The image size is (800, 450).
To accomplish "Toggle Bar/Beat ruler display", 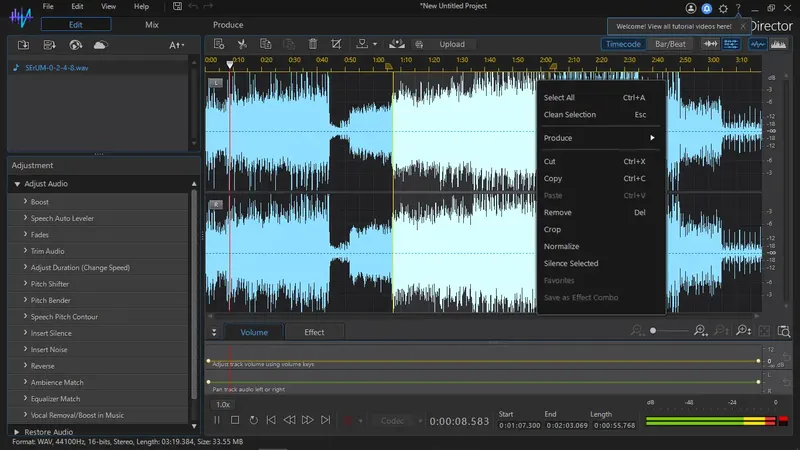I will pos(670,44).
